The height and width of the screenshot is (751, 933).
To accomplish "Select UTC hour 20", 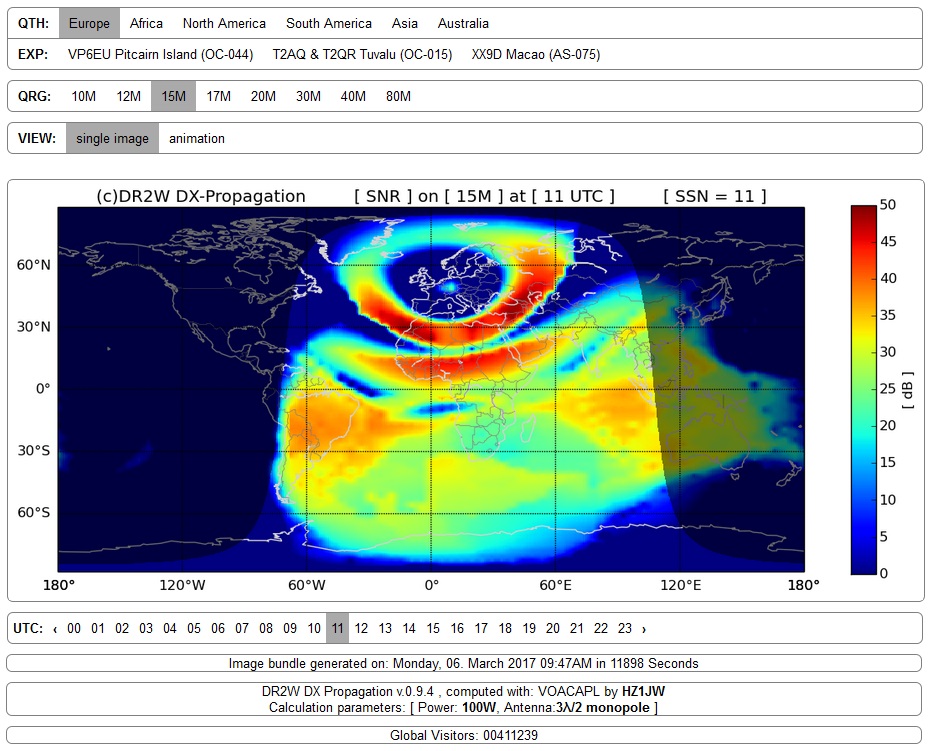I will click(x=553, y=628).
